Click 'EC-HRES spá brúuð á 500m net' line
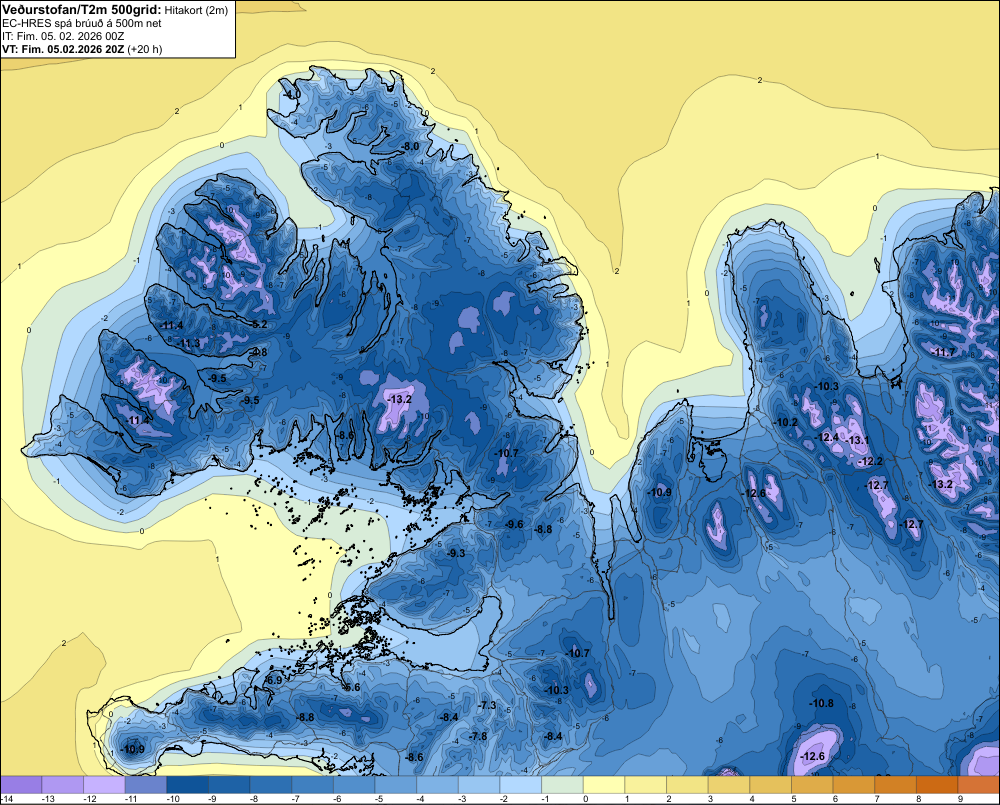Screen dimensions: 1000x805 (x=81, y=23)
